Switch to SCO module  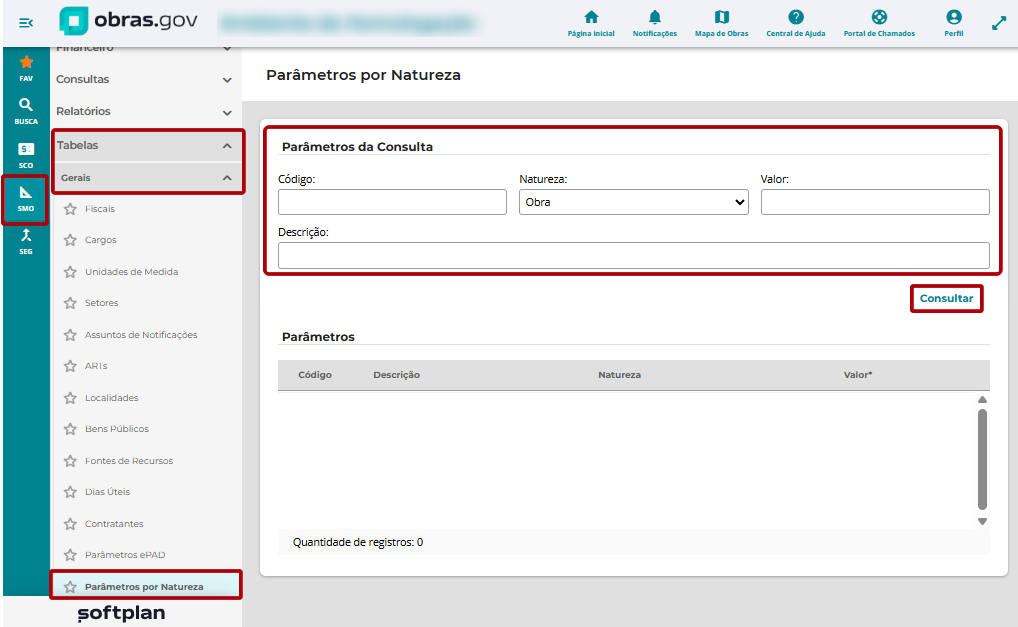pyautogui.click(x=26, y=155)
